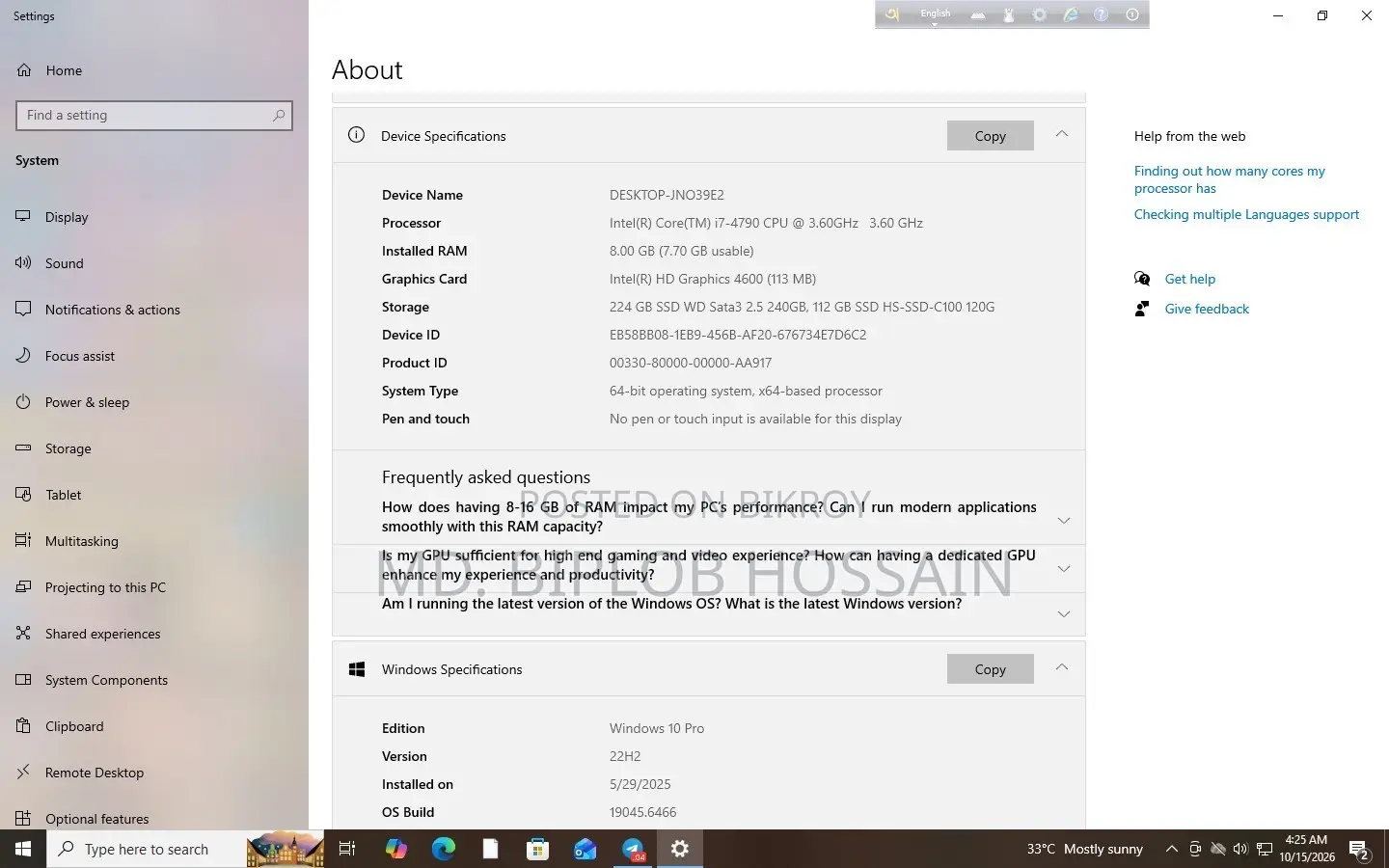Click the gear icon in the language toolbar
This screenshot has height=868, width=1389.
coord(1039,14)
